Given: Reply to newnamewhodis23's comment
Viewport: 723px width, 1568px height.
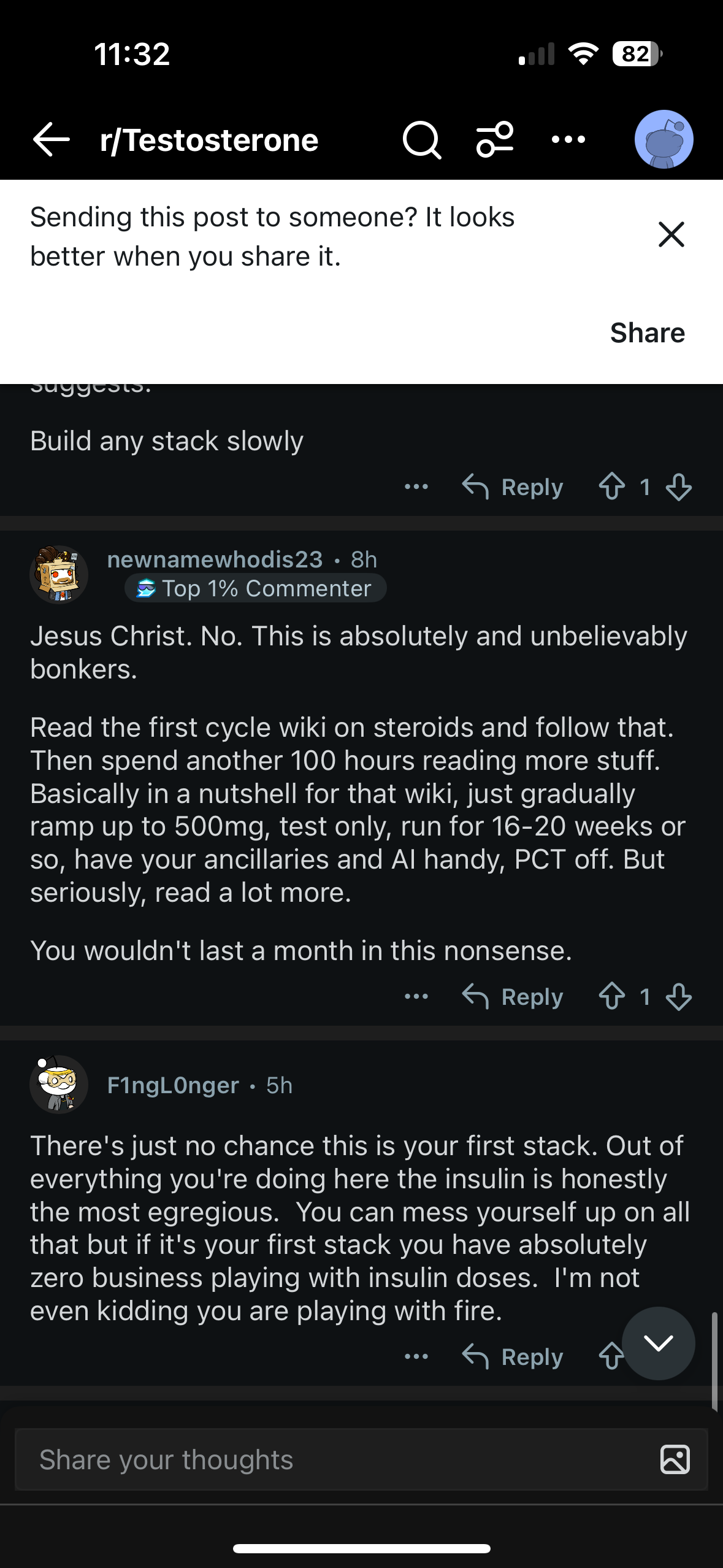Looking at the screenshot, I should (x=513, y=997).
